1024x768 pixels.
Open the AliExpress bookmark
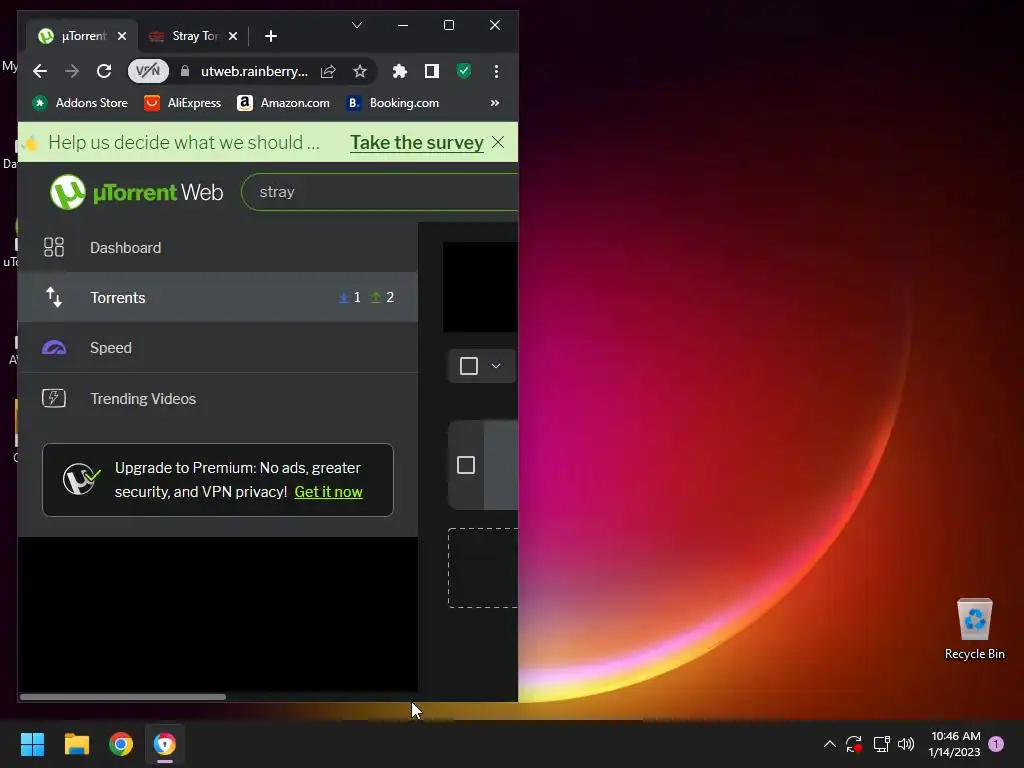[x=183, y=103]
